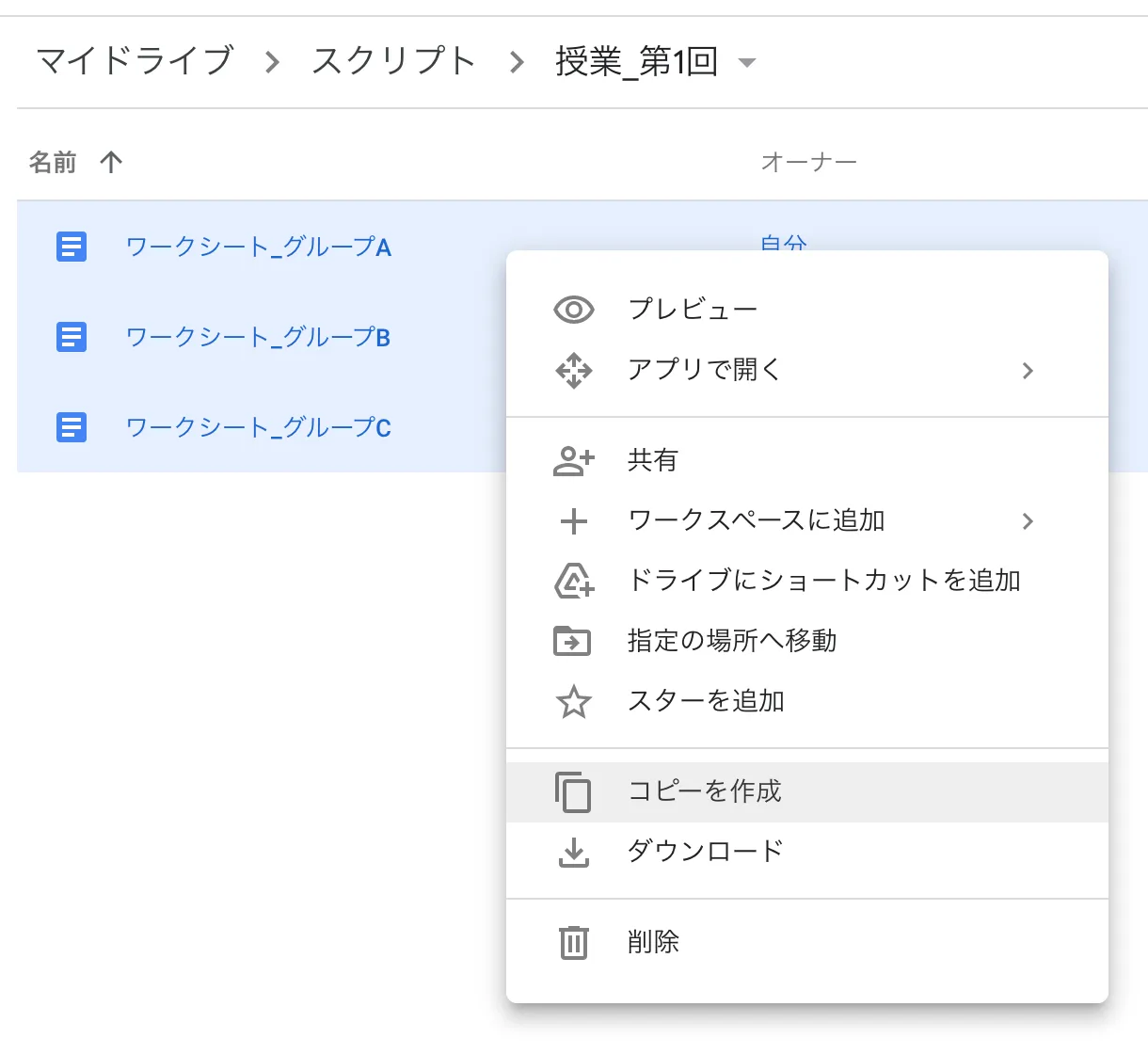Click the folder-arrow move icon
Image resolution: width=1148 pixels, height=1054 pixels.
coord(572,641)
